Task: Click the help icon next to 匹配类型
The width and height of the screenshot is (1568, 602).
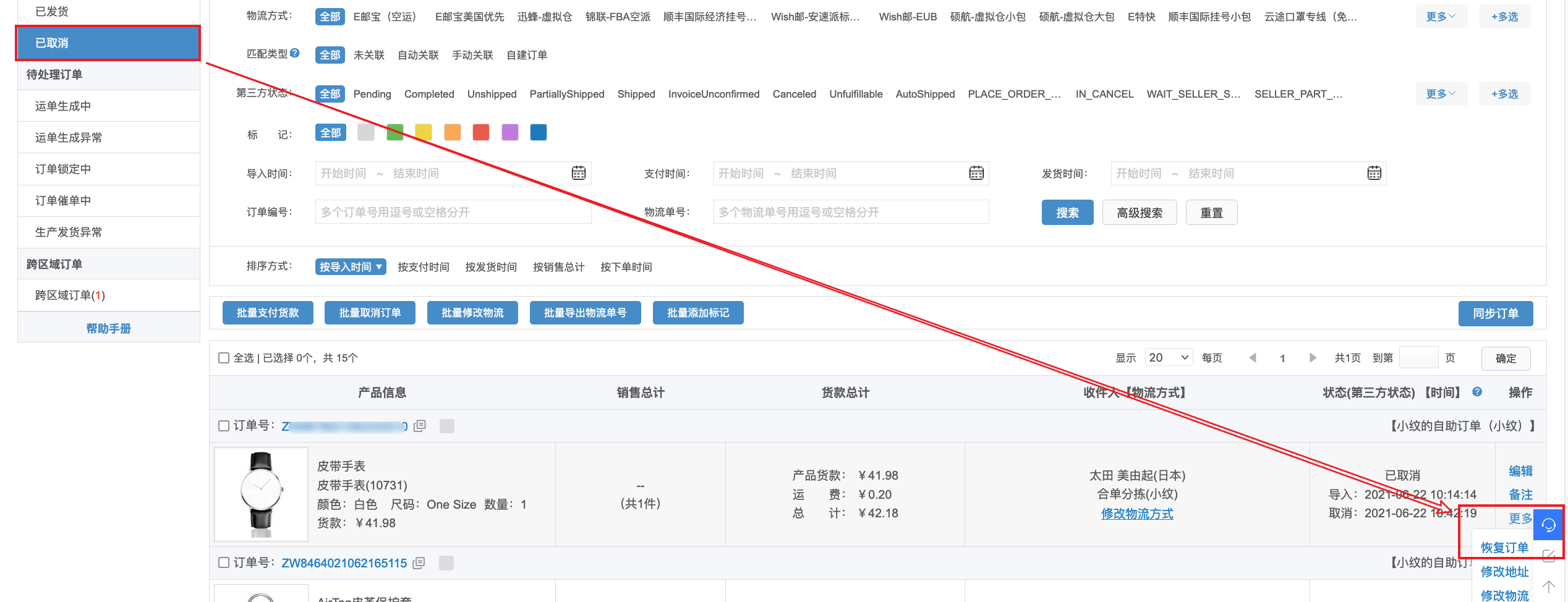Action: pos(295,53)
